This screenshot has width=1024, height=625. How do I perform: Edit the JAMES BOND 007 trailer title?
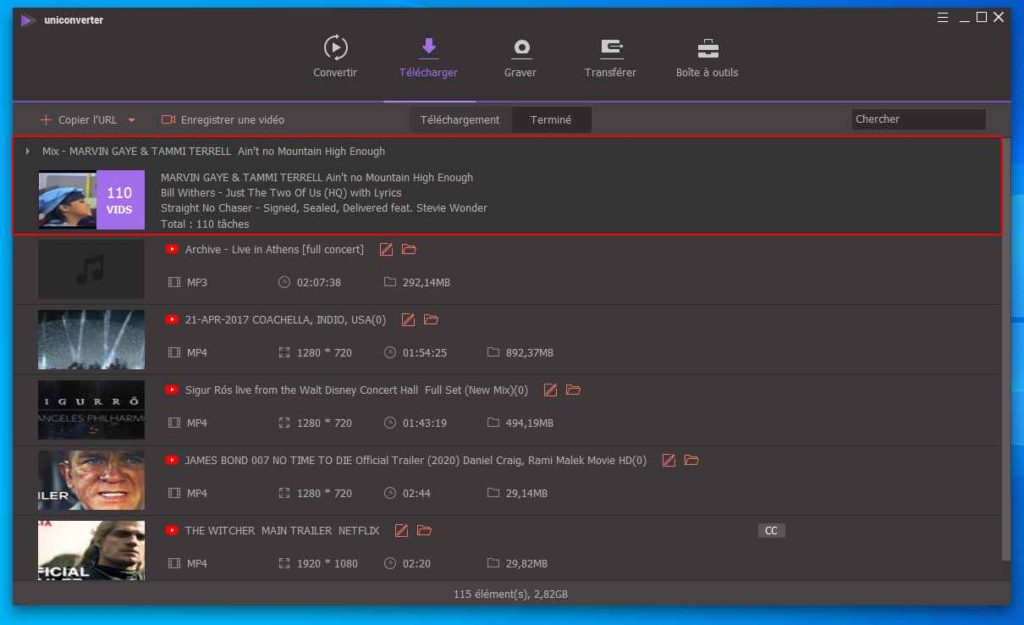click(x=669, y=461)
